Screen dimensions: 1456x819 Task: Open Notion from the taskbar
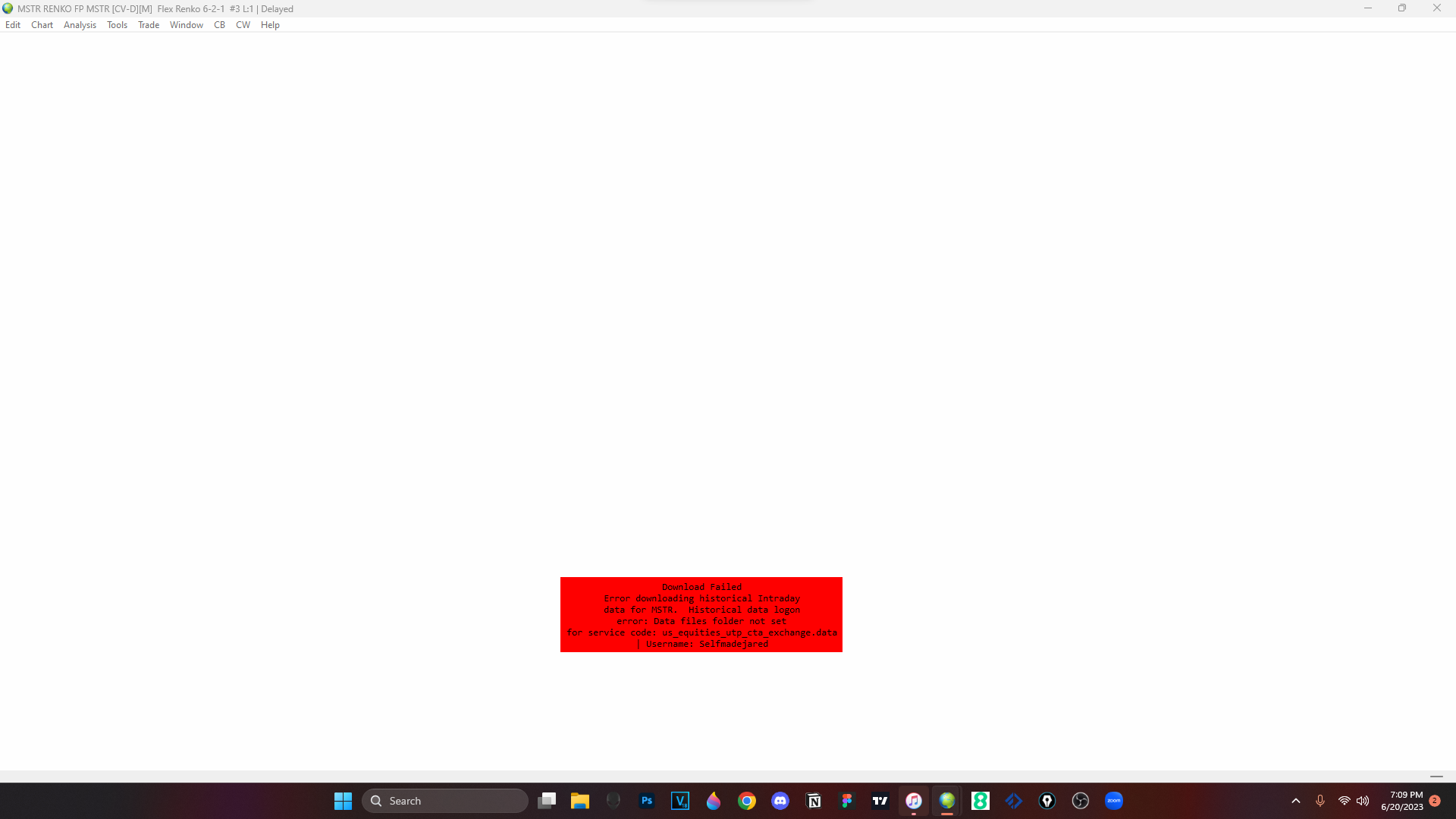814,801
